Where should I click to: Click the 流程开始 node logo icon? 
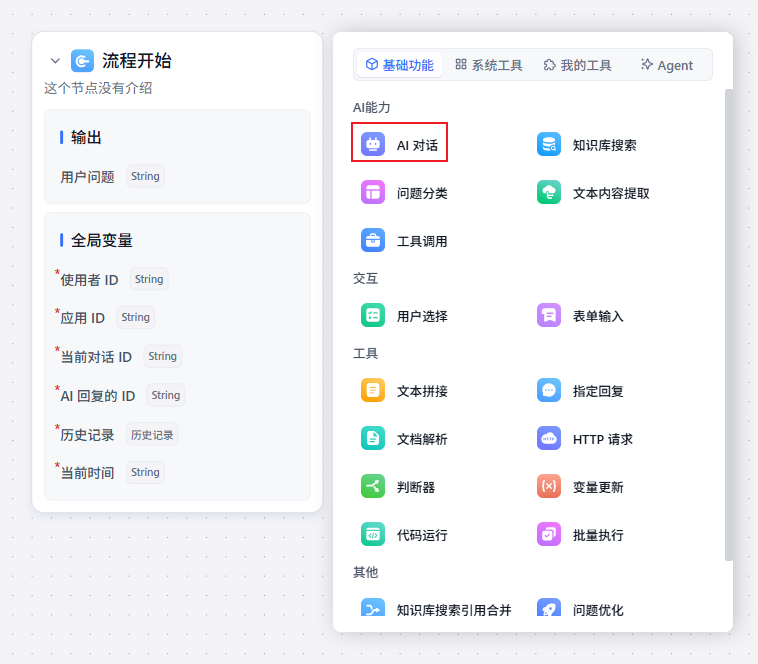[x=82, y=61]
